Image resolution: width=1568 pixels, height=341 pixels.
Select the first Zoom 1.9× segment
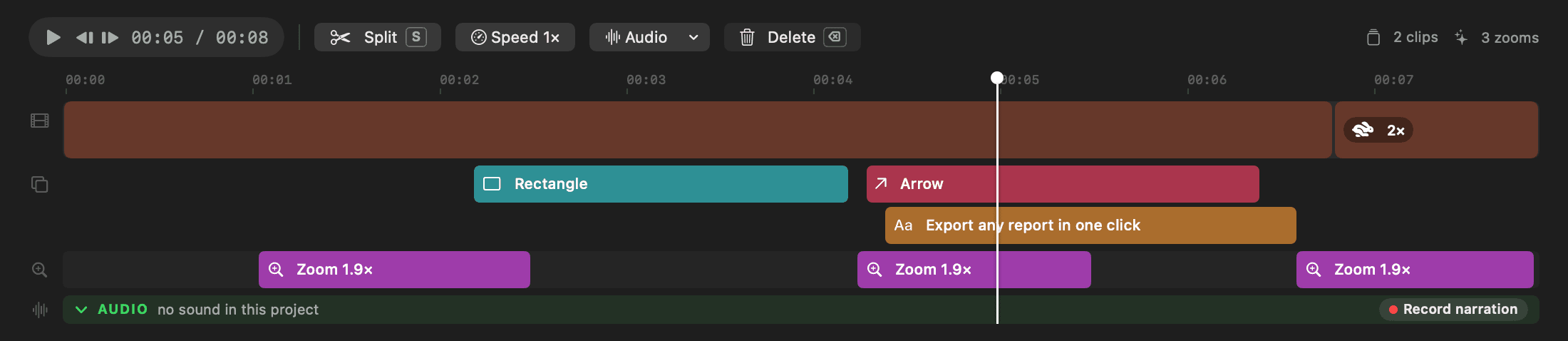pos(394,270)
